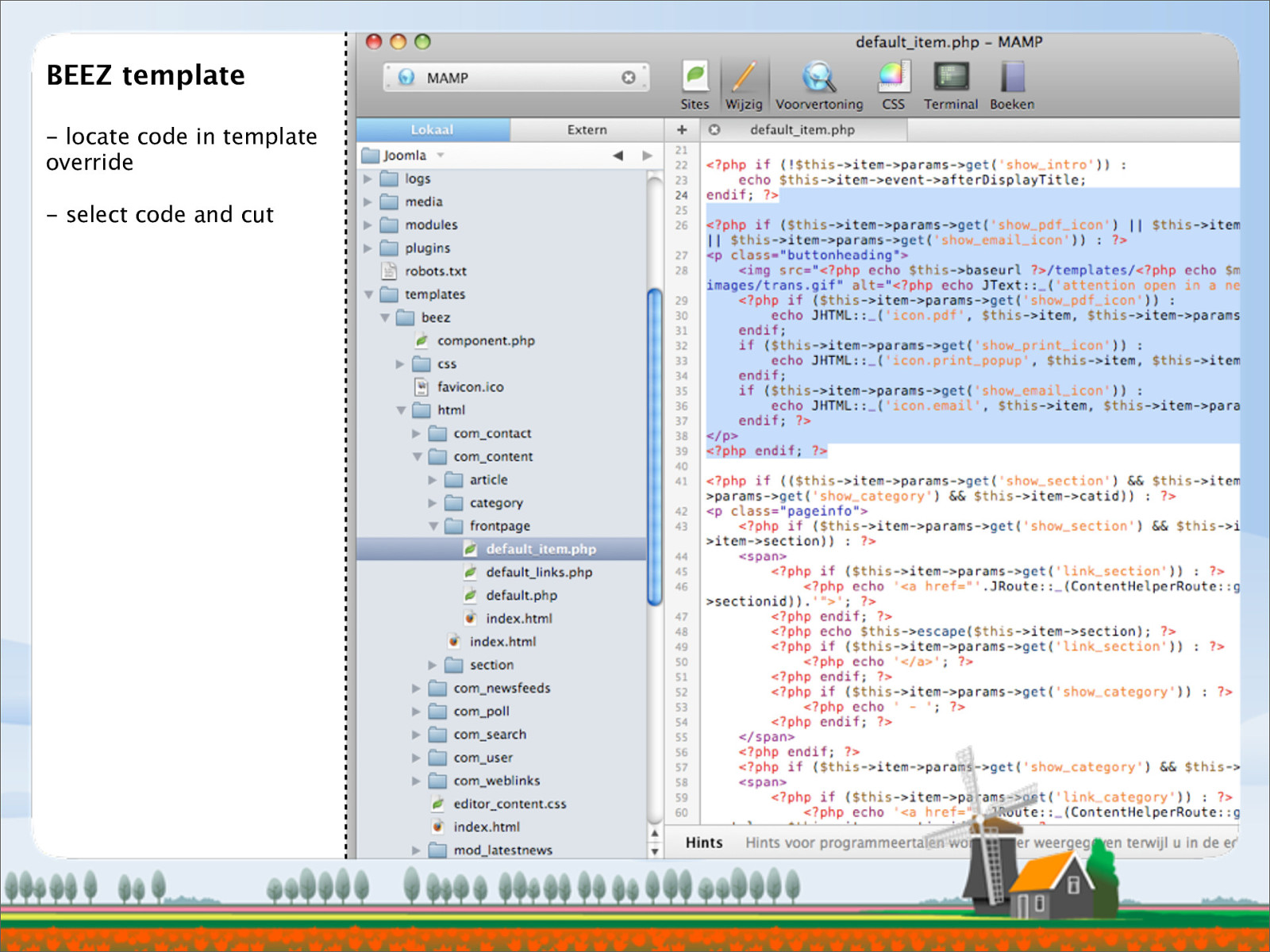Clear the MAMP site field

629,78
